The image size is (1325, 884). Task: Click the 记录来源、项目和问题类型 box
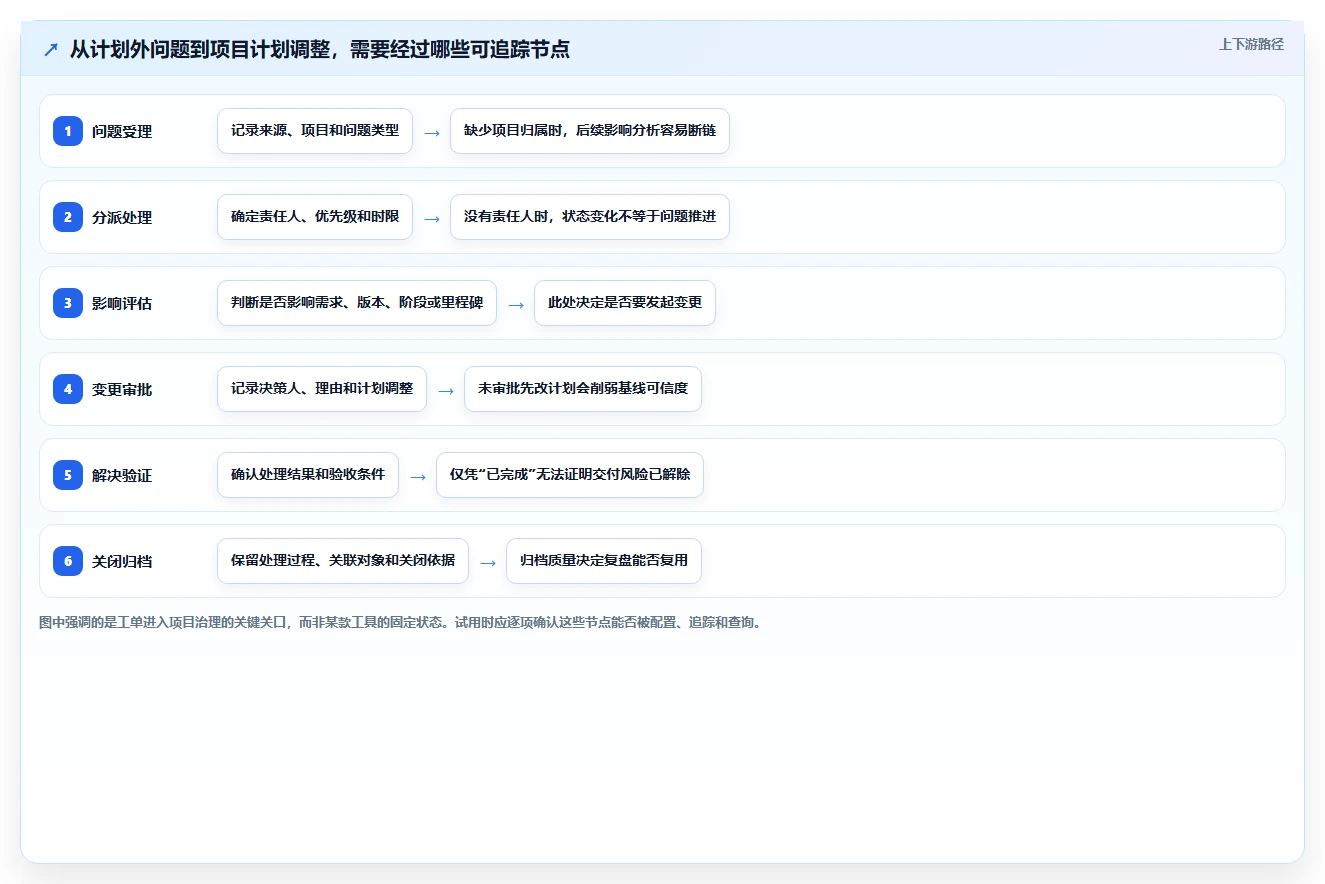point(315,131)
